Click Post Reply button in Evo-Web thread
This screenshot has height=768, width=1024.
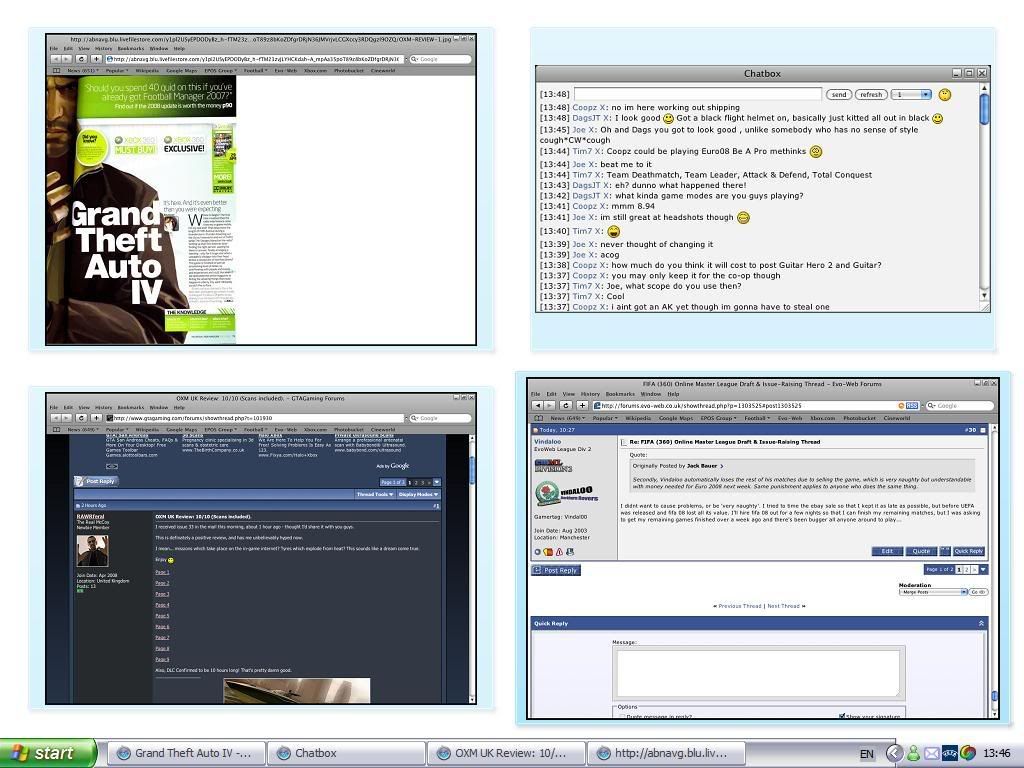[556, 570]
